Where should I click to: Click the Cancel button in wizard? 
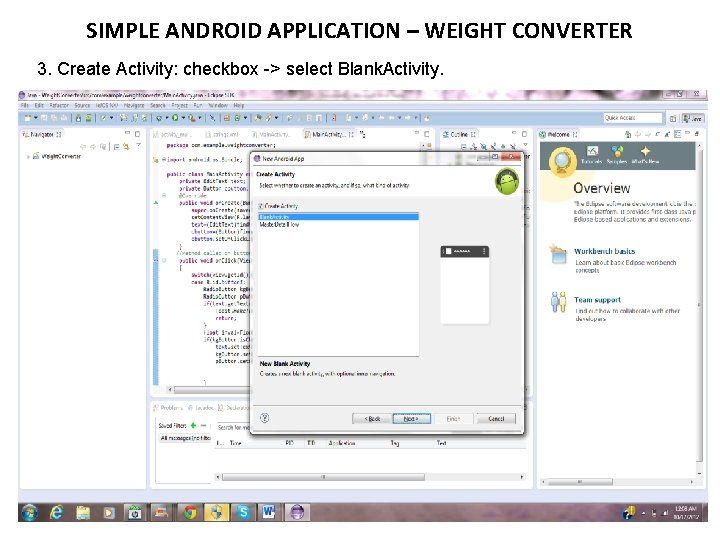click(x=496, y=419)
